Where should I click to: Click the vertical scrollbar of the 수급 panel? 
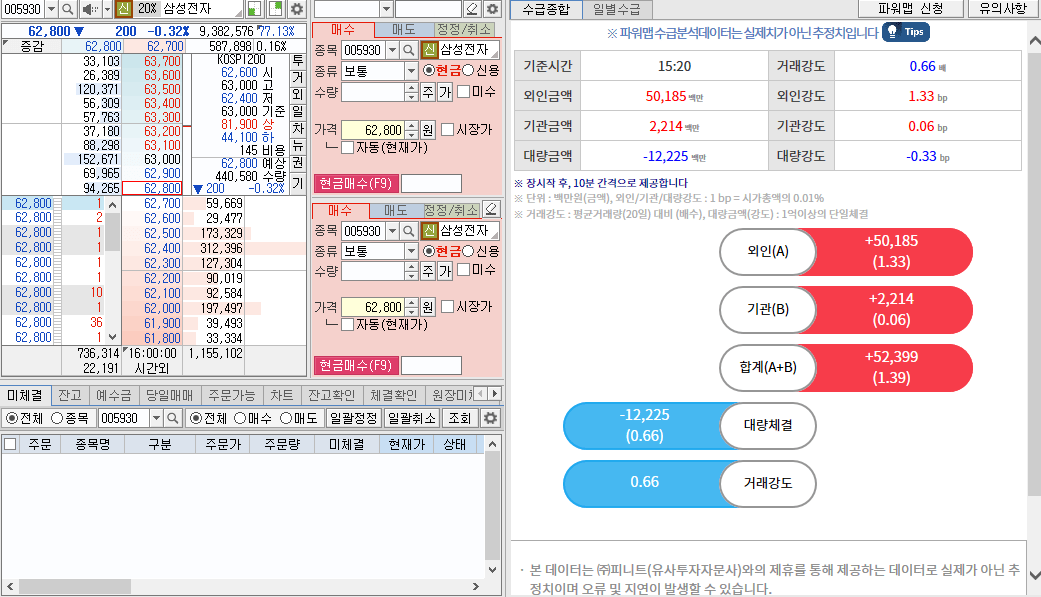(x=1034, y=307)
